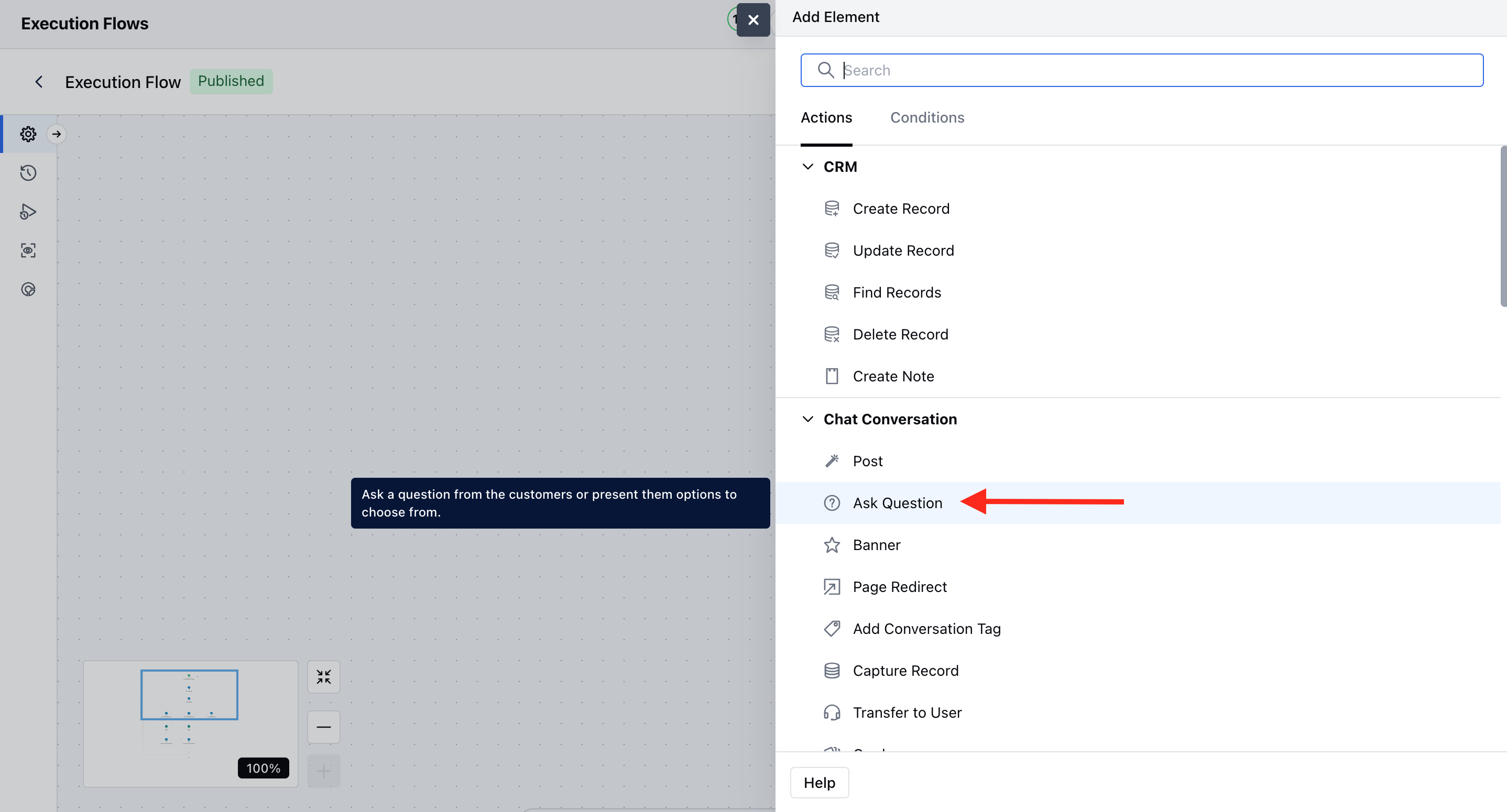Open version history clock icon
Image resolution: width=1507 pixels, height=812 pixels.
point(28,173)
